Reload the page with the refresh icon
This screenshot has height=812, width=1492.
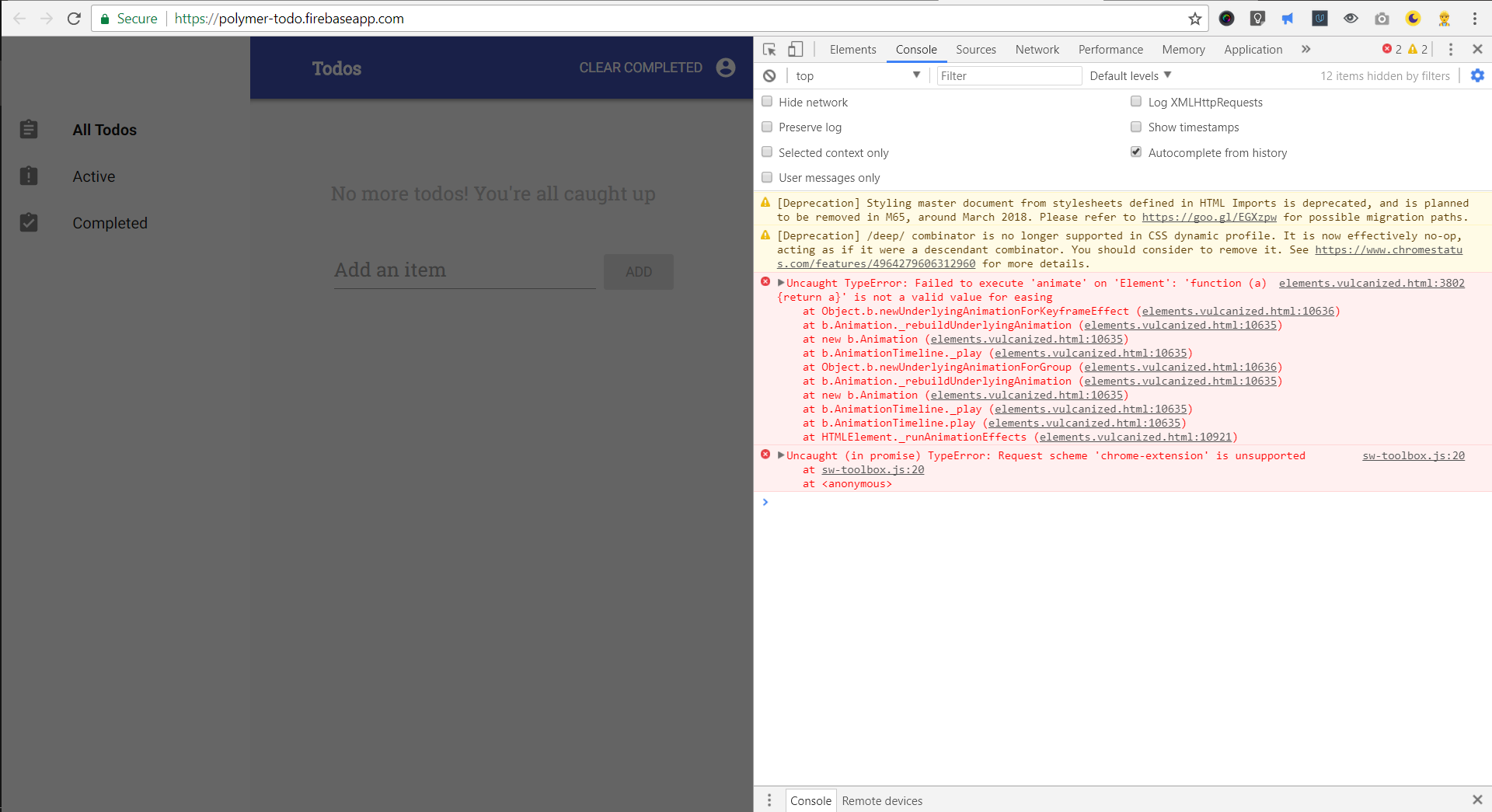coord(74,19)
